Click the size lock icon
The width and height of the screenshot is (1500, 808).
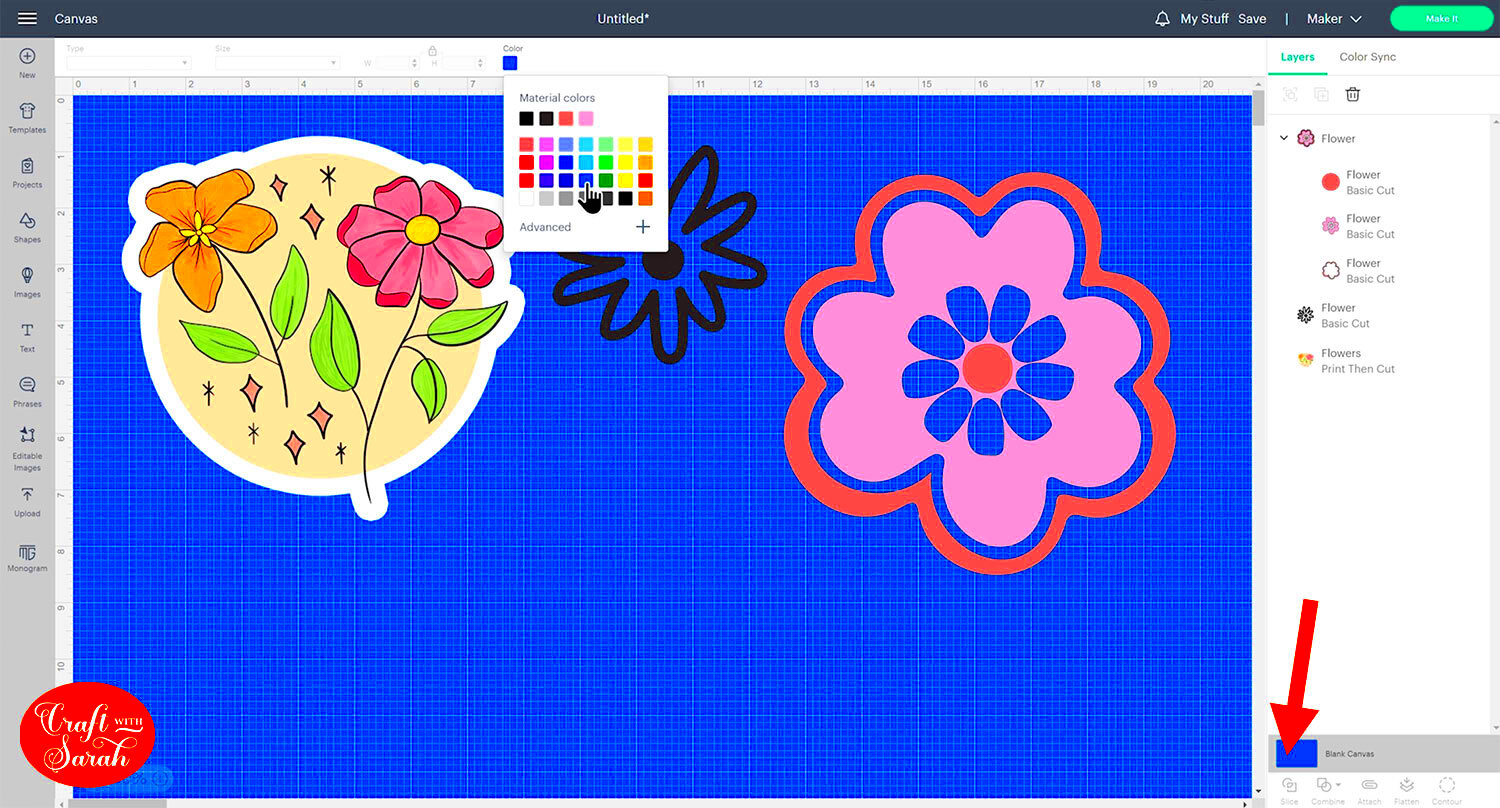pos(432,51)
